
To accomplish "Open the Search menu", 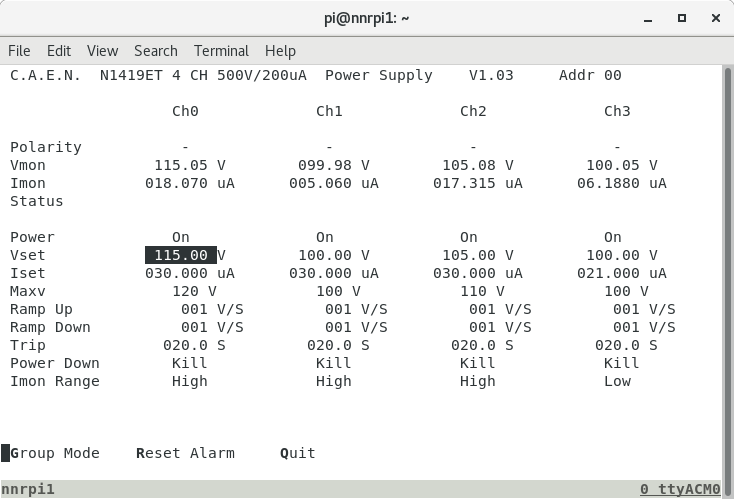I will pyautogui.click(x=155, y=51).
